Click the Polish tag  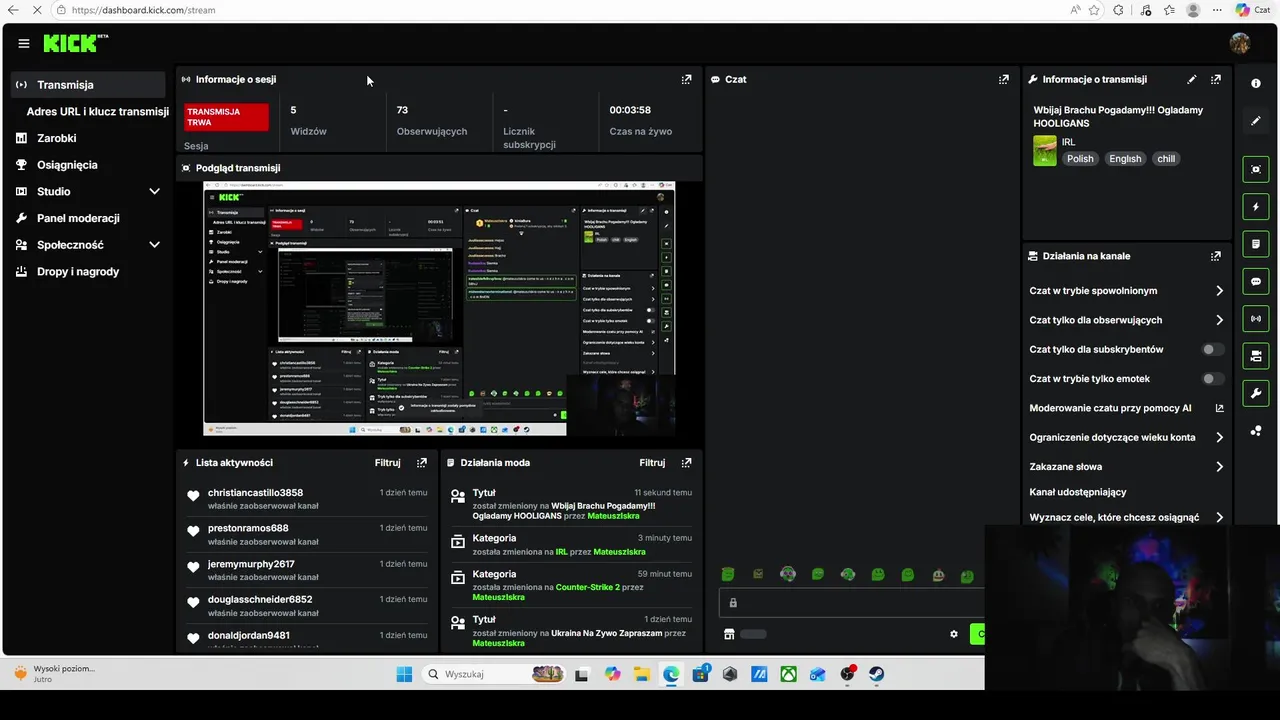point(1080,159)
